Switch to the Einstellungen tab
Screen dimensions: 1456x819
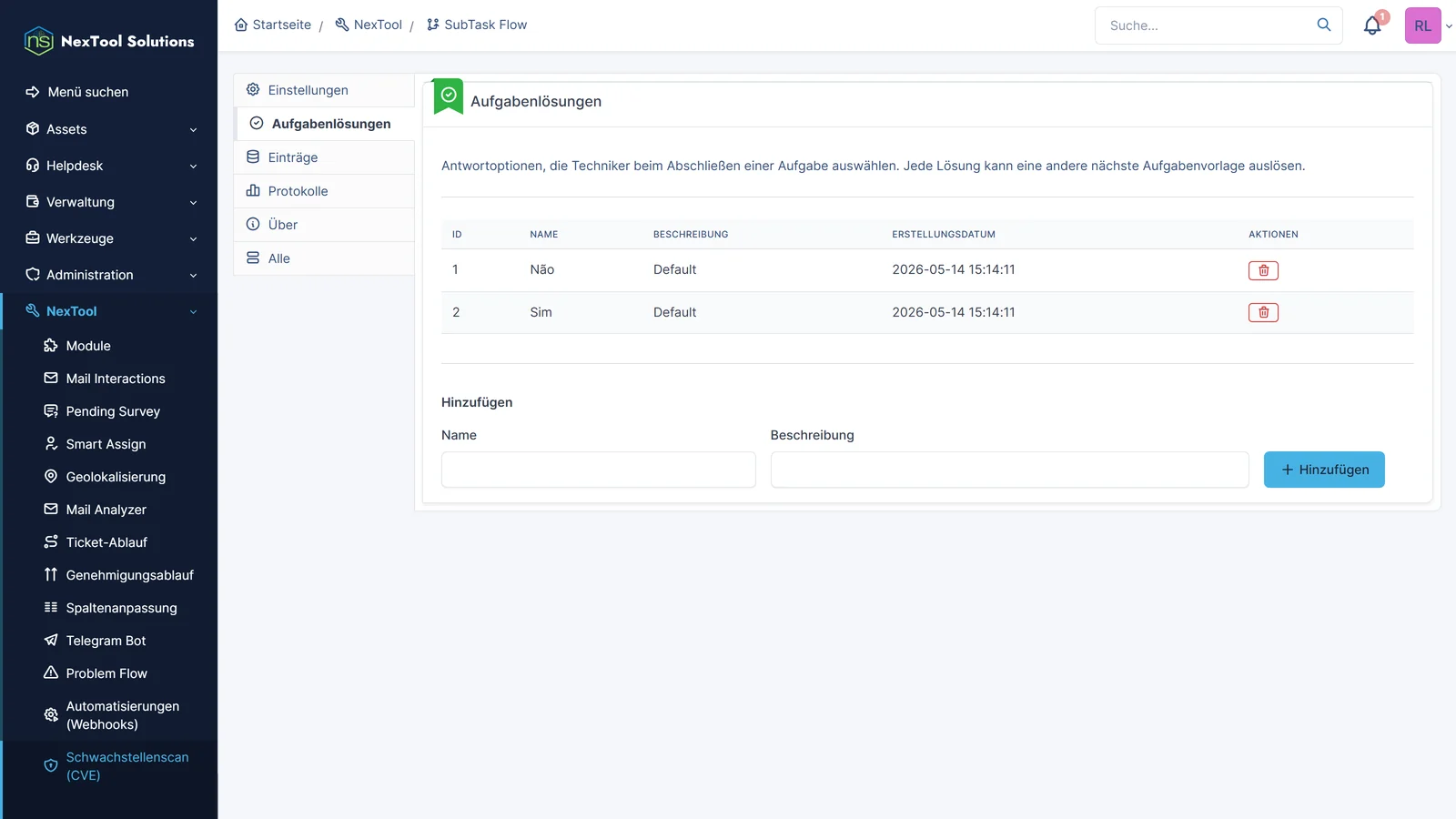point(324,90)
